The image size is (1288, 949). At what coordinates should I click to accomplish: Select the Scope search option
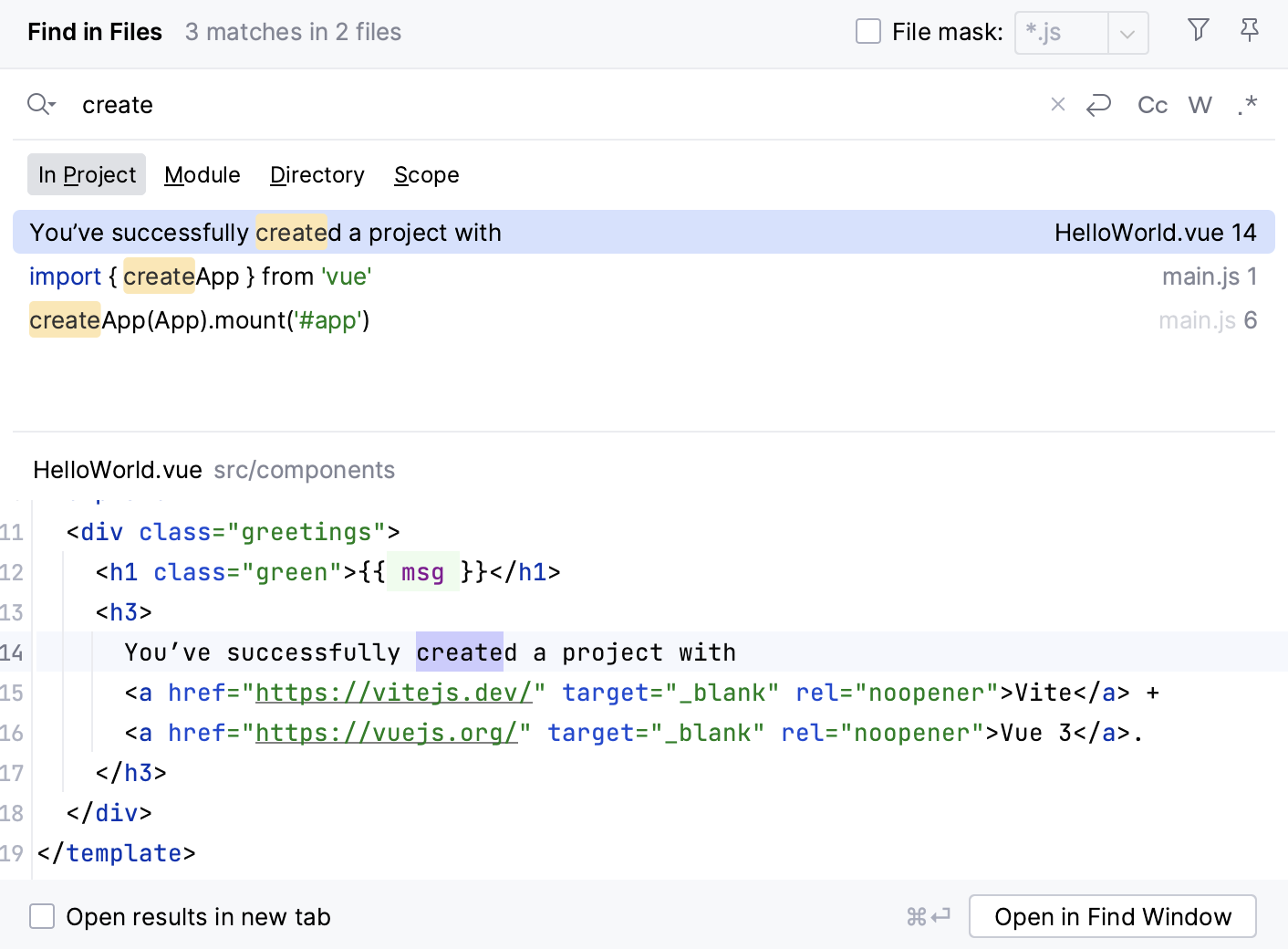click(x=426, y=174)
